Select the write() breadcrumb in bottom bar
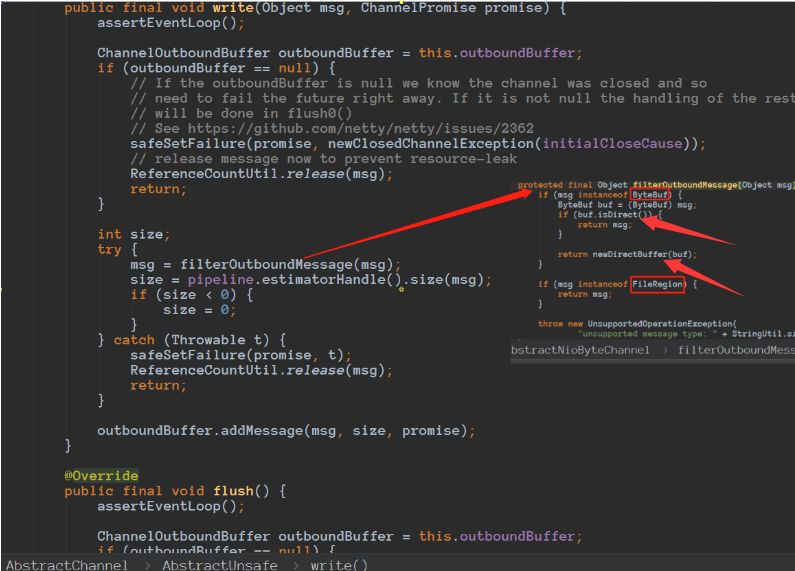The width and height of the screenshot is (795, 571). [x=339, y=565]
